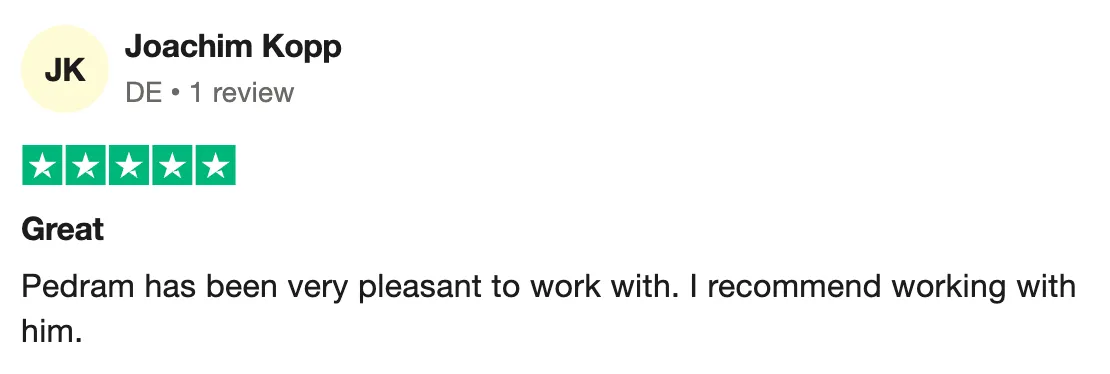This screenshot has width=1110, height=374.
Task: Select the second green rating star
Action: click(86, 165)
